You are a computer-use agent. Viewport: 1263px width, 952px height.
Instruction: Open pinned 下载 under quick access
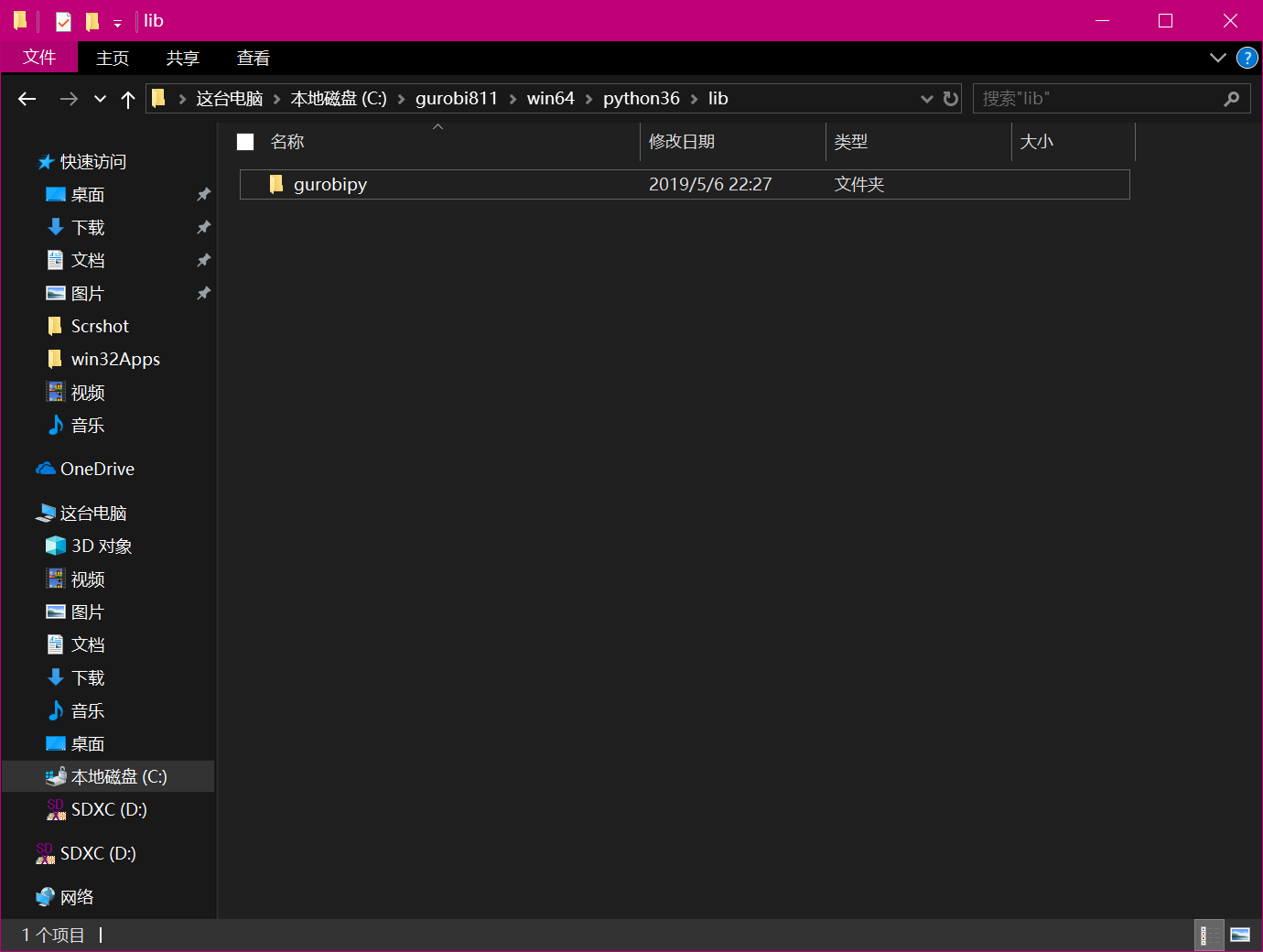pos(88,228)
